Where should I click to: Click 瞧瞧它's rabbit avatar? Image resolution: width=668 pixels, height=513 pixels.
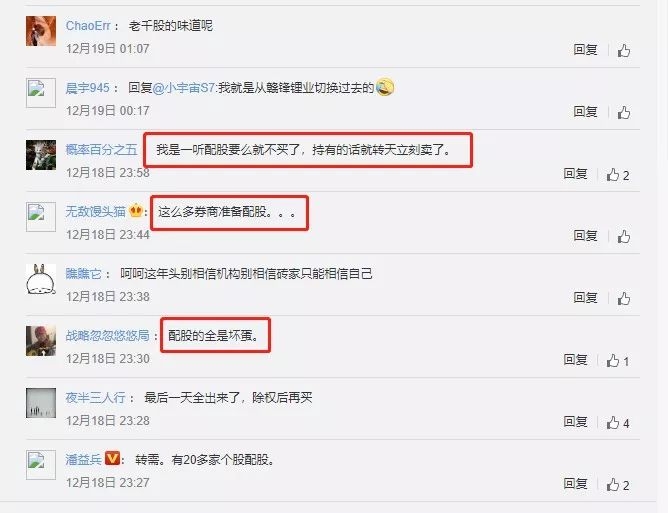pos(41,279)
